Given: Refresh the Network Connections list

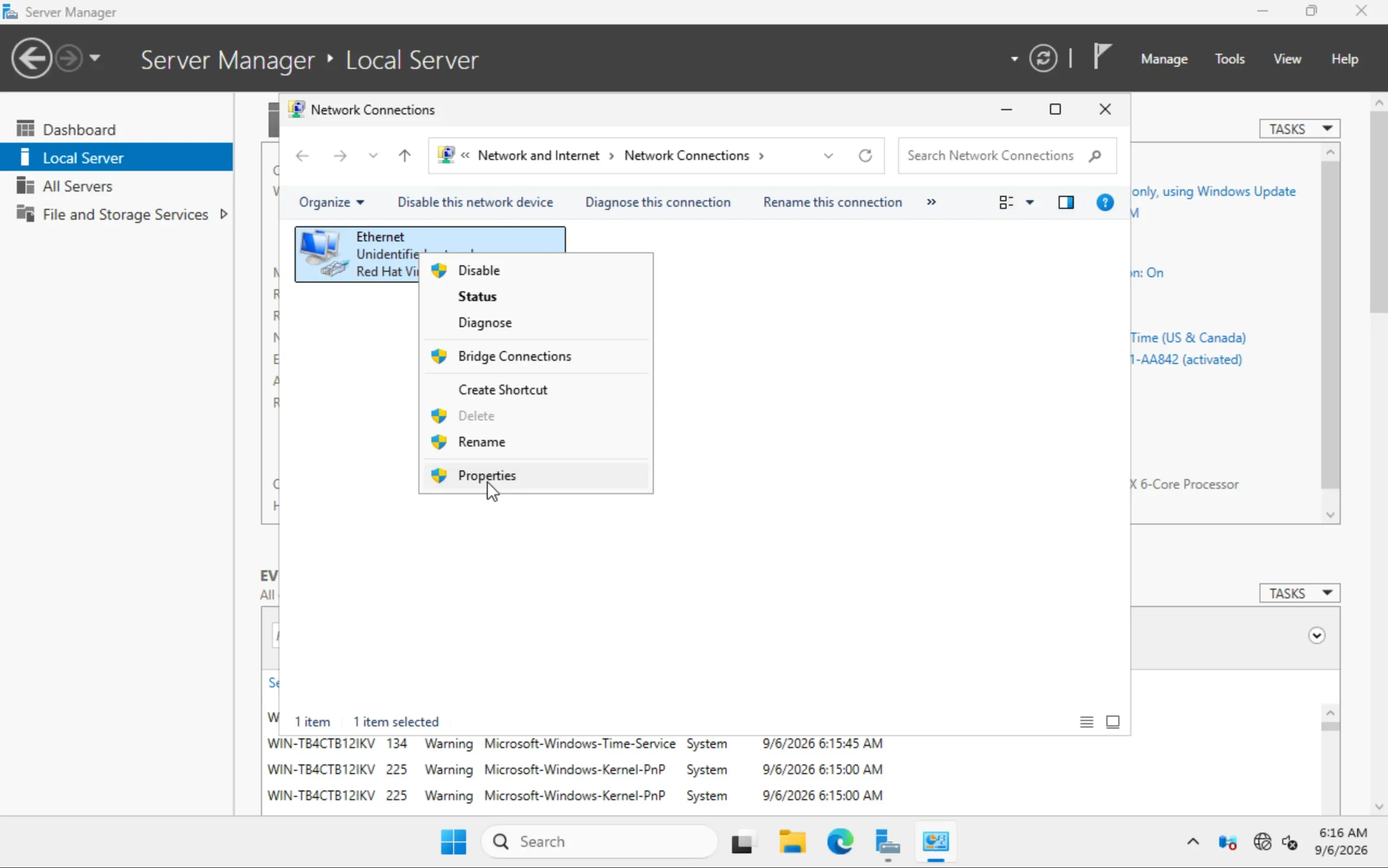Looking at the screenshot, I should click(865, 156).
